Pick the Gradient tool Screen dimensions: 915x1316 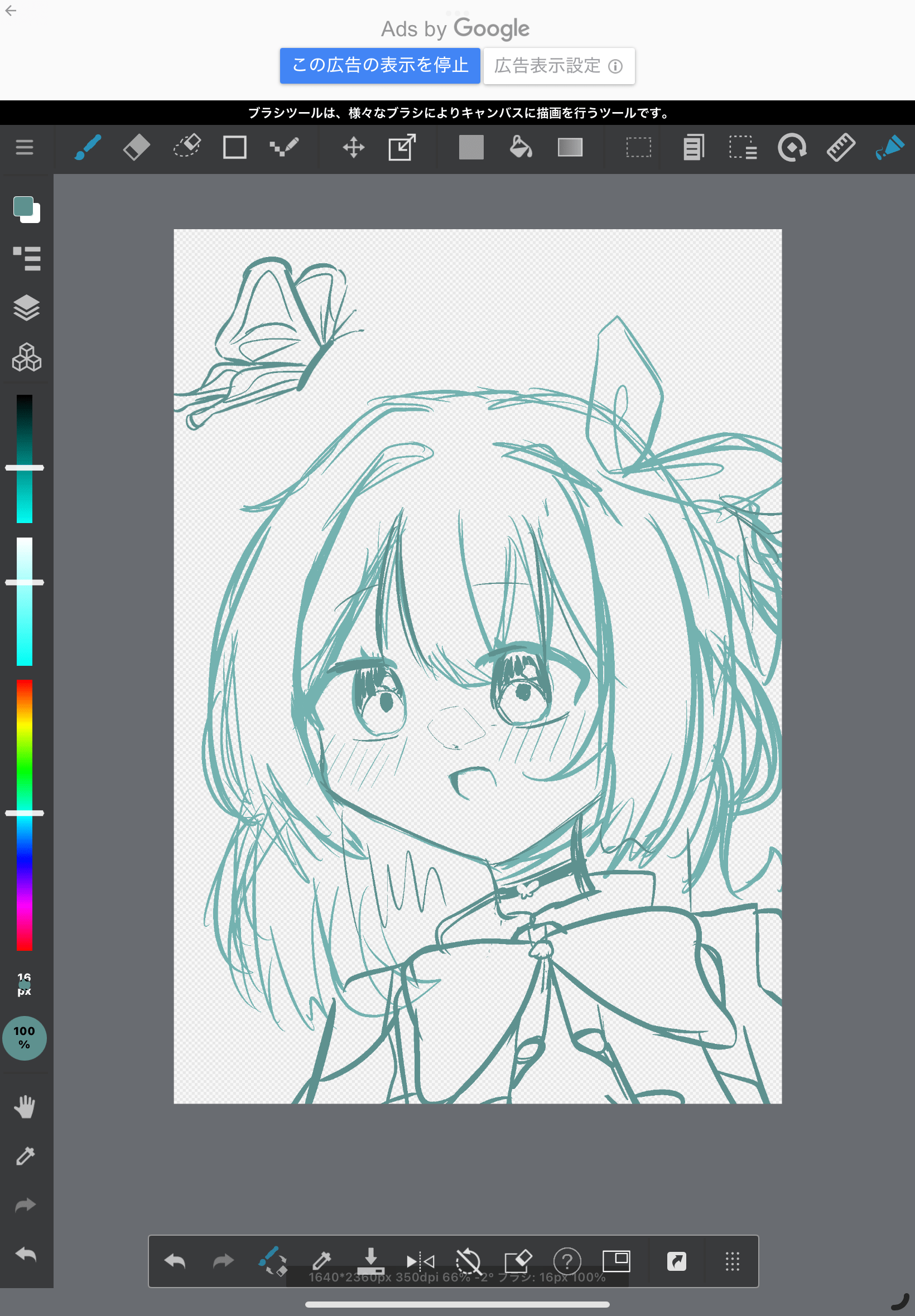pos(570,148)
